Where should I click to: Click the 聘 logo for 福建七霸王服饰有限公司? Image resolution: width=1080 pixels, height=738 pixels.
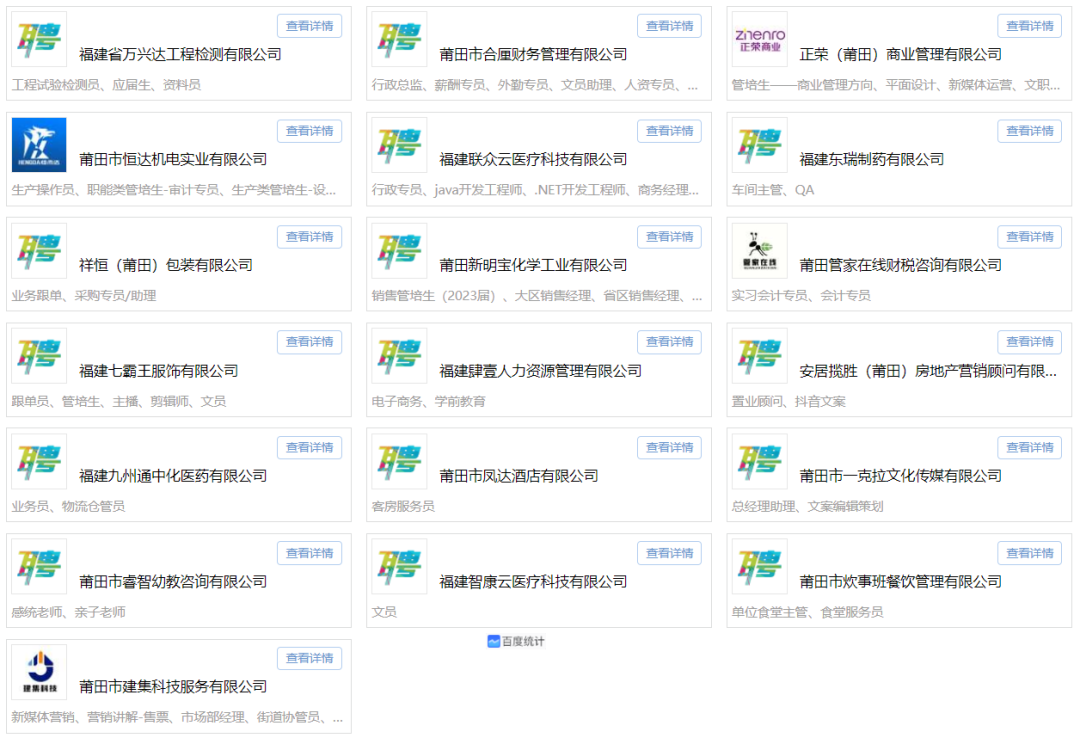click(39, 356)
